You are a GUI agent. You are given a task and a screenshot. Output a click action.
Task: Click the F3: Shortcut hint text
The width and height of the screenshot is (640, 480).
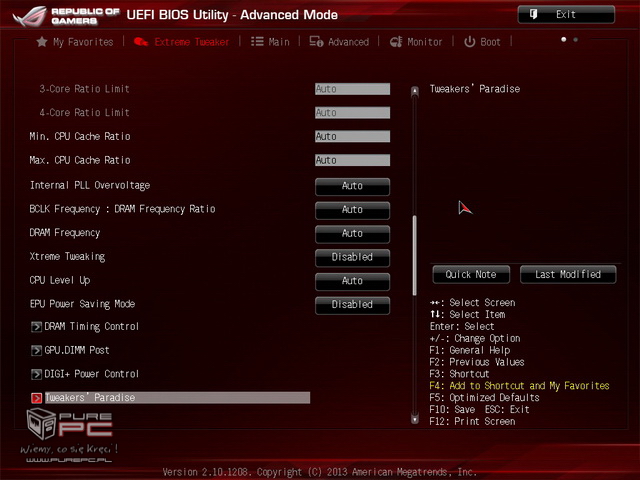(459, 374)
